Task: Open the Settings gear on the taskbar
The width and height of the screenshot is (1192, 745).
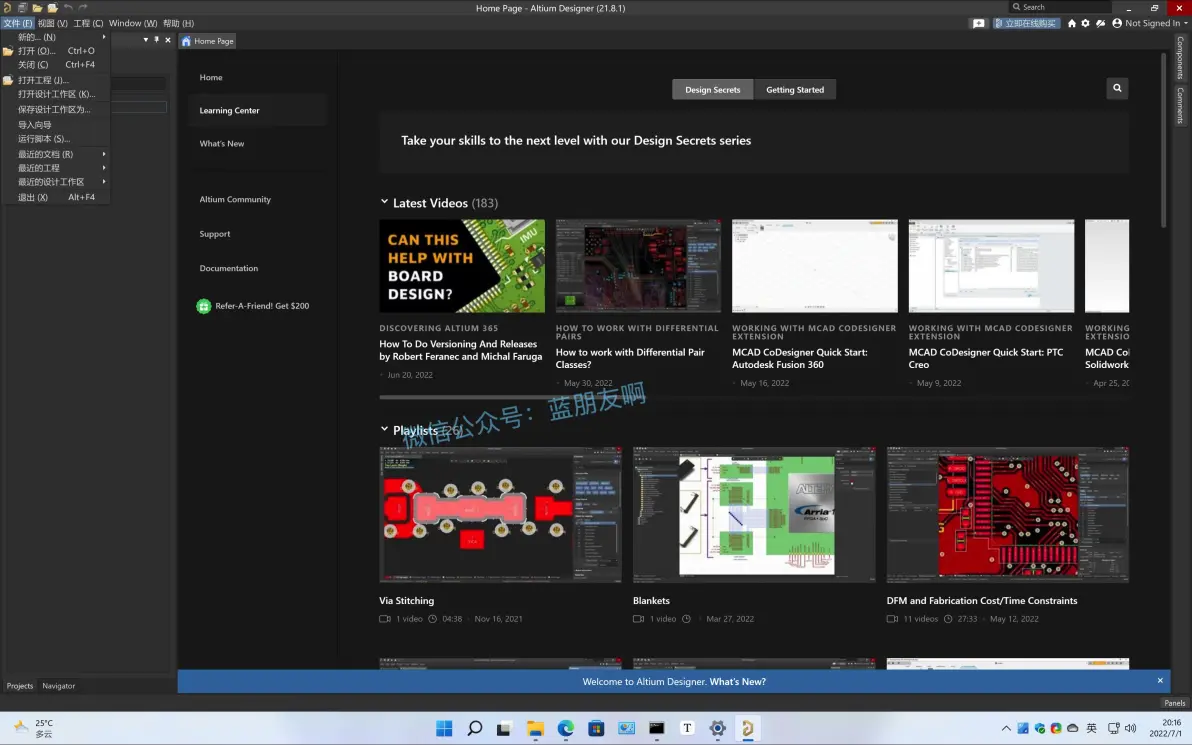Action: tap(717, 728)
